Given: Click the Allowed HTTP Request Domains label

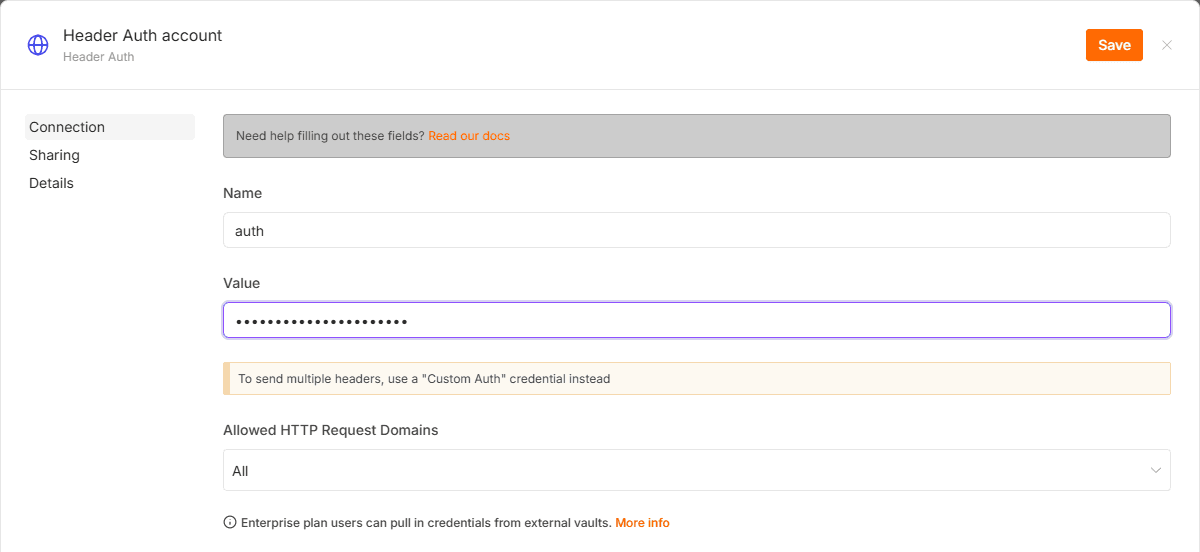Looking at the screenshot, I should click(331, 430).
